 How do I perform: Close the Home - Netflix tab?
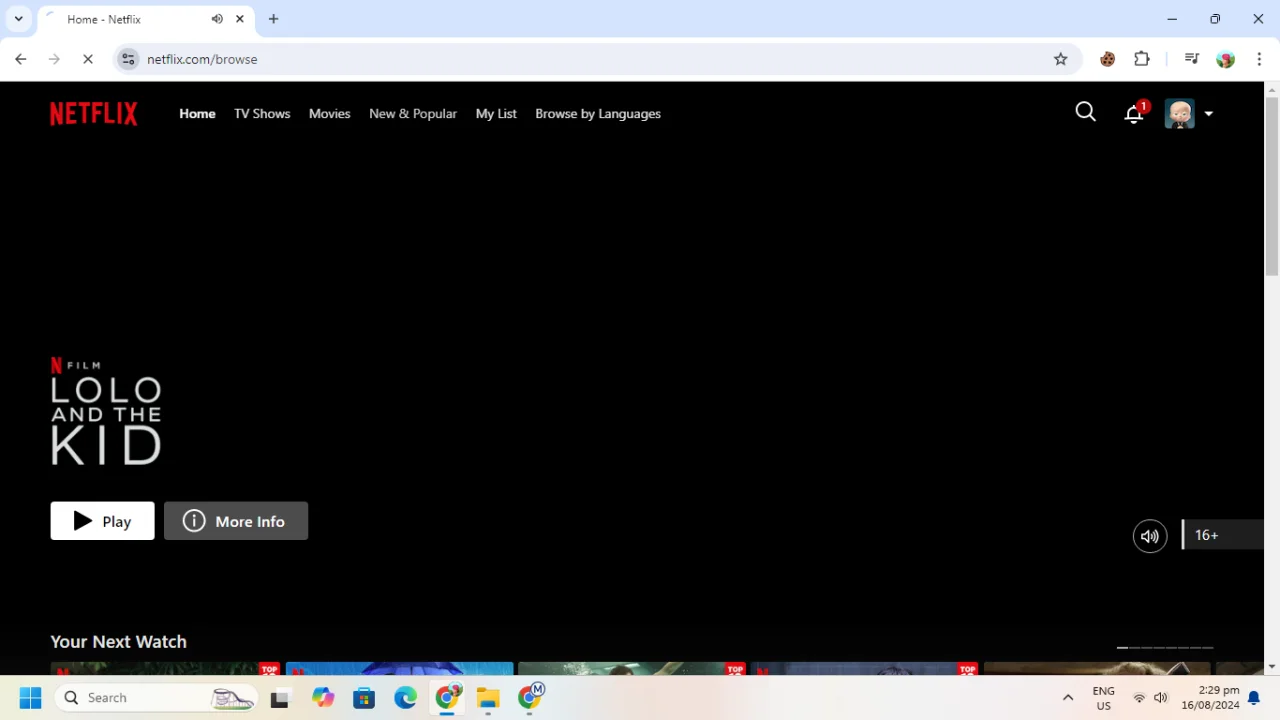[240, 19]
